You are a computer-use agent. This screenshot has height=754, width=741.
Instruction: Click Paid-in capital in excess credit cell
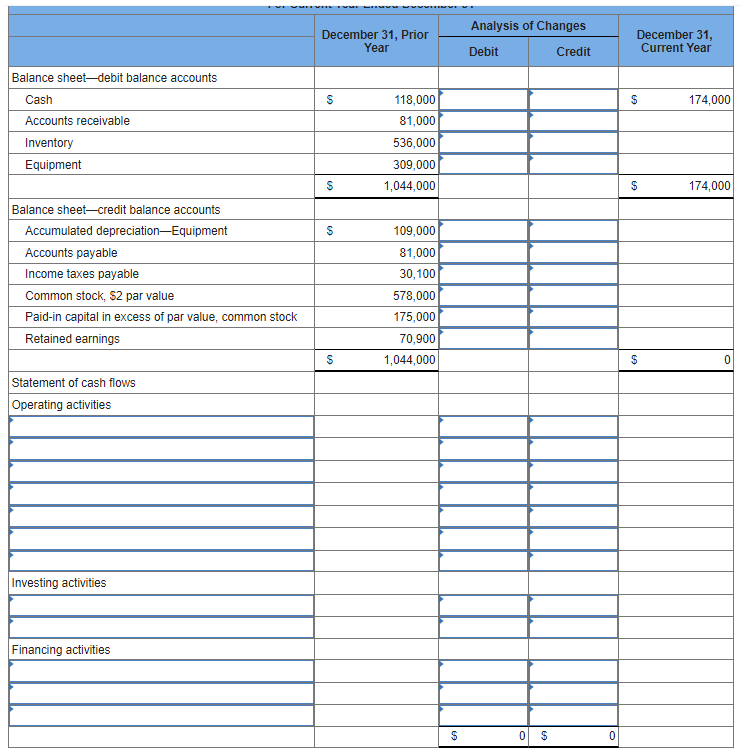pyautogui.click(x=573, y=317)
